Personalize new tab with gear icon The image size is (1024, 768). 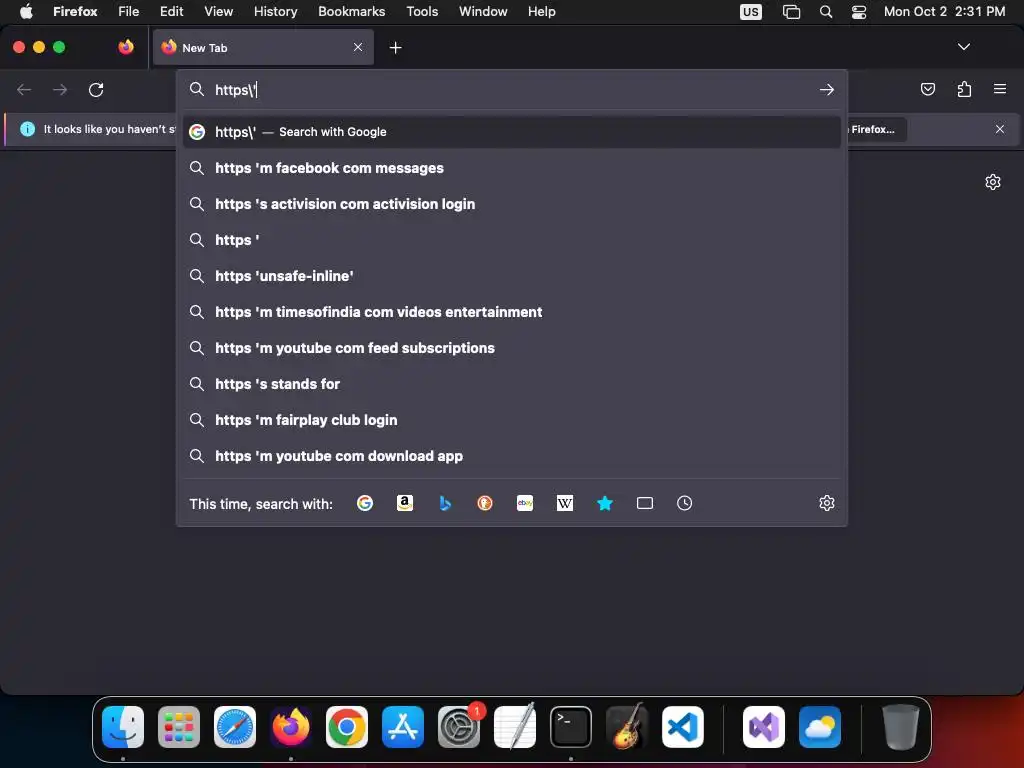(x=993, y=182)
